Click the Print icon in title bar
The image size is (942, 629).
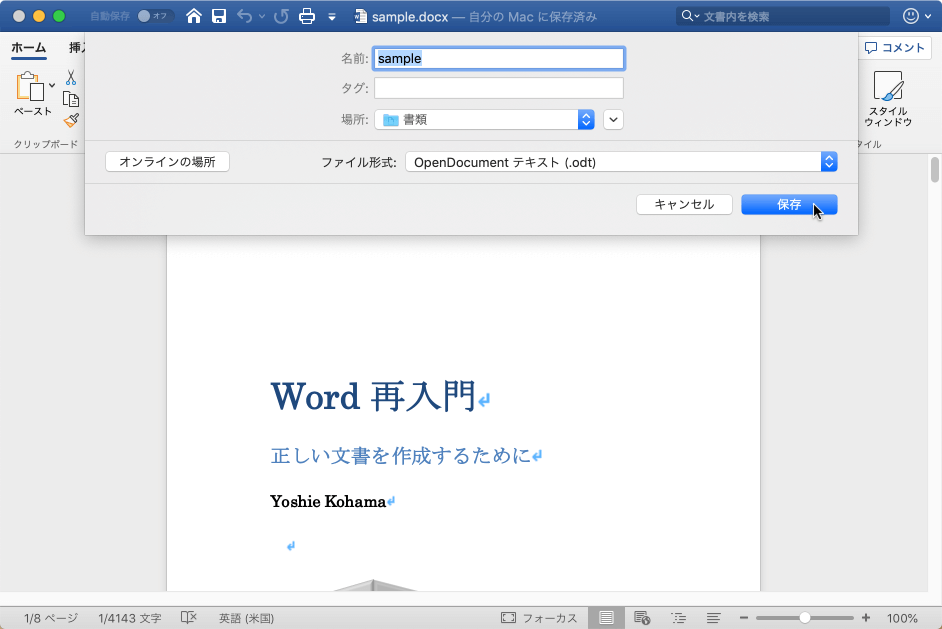[307, 16]
